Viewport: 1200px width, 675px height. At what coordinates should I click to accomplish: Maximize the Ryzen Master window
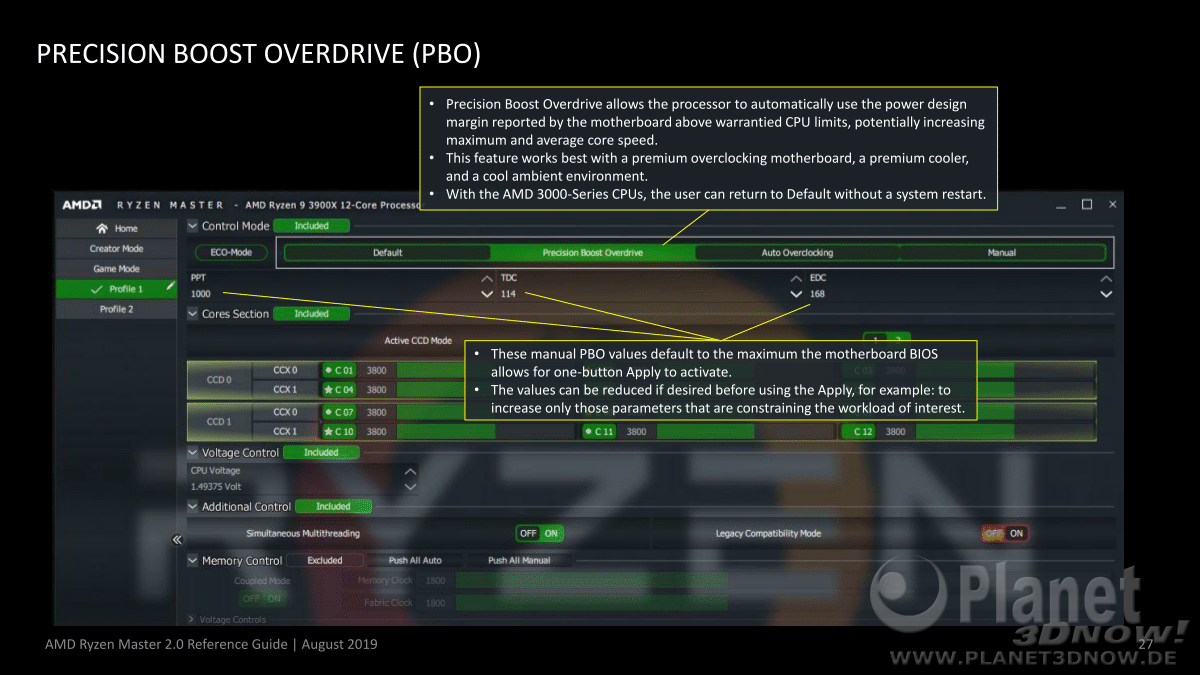tap(1087, 204)
